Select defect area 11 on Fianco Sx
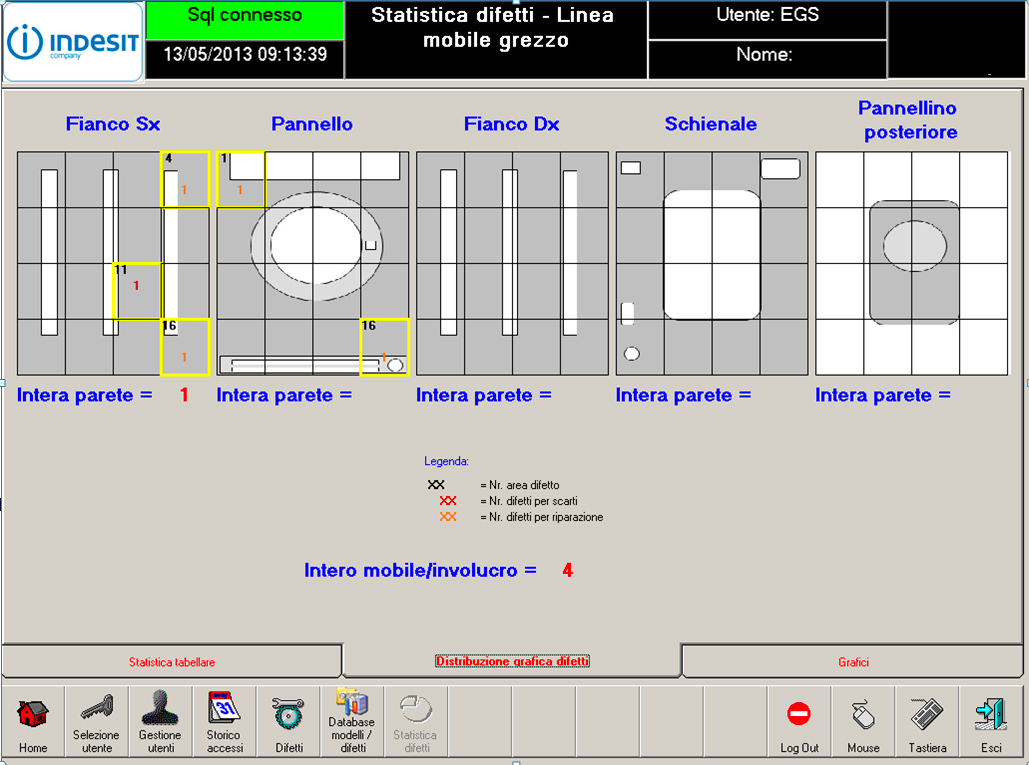The image size is (1029, 765). [137, 291]
